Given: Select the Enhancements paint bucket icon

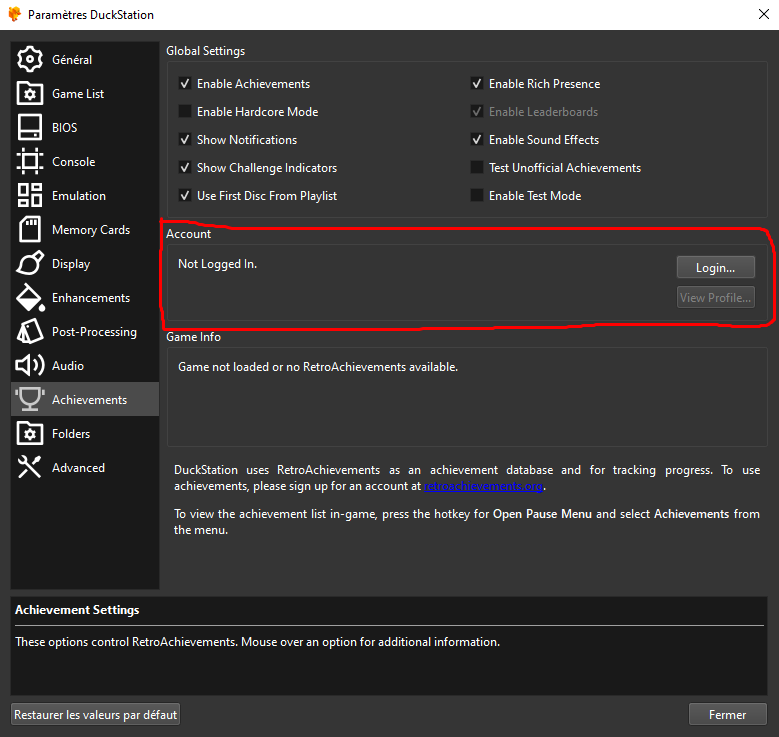Looking at the screenshot, I should (x=30, y=297).
